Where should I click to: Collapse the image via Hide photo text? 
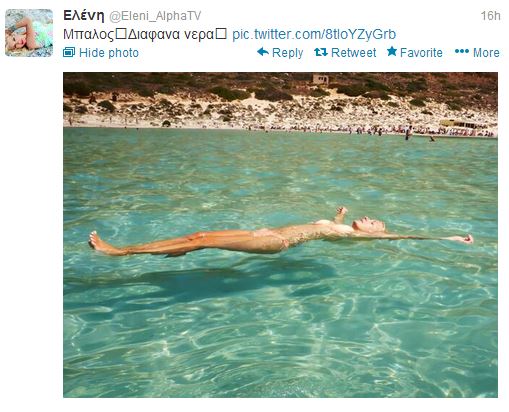coord(109,53)
